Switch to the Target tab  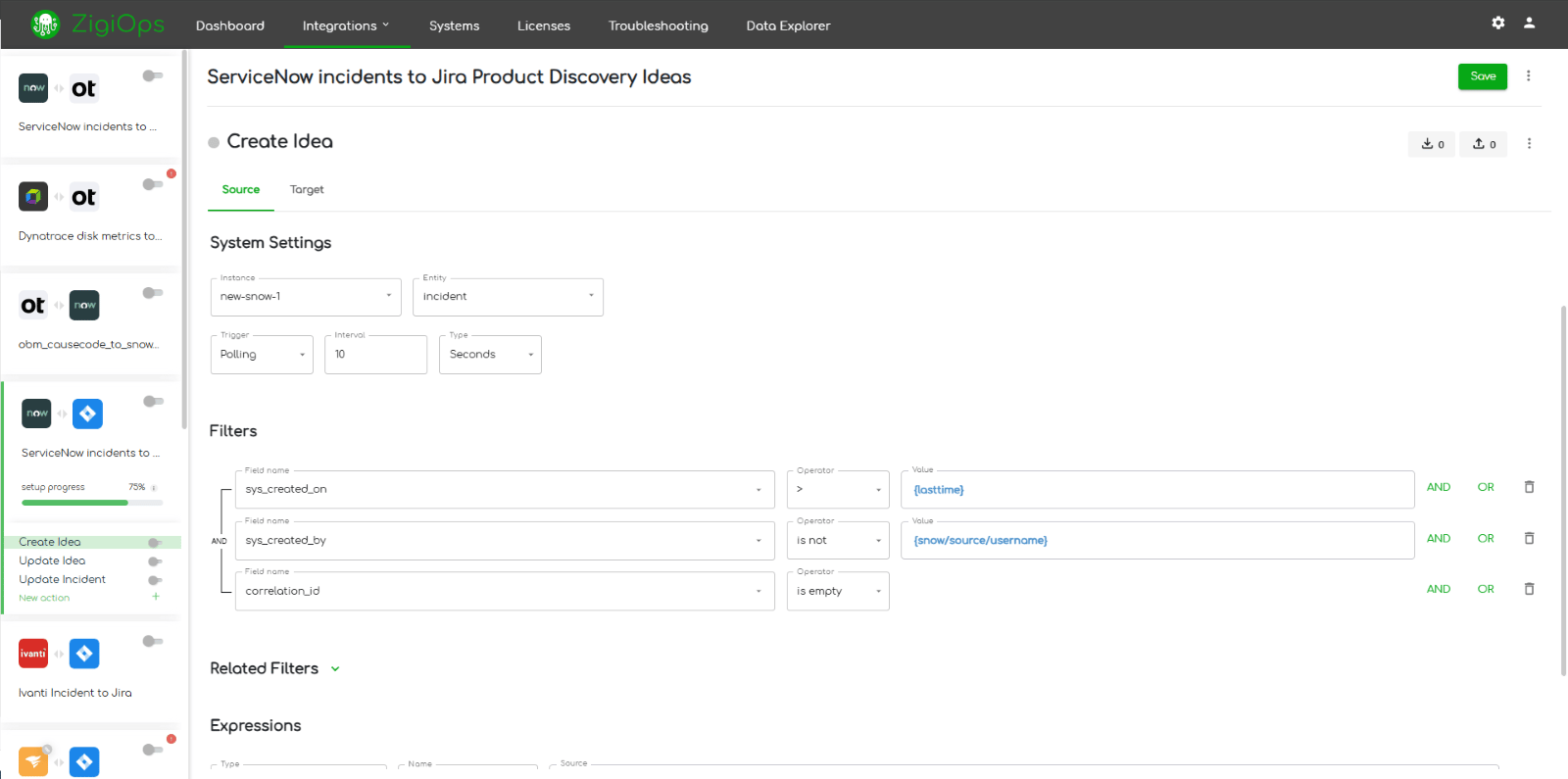307,190
